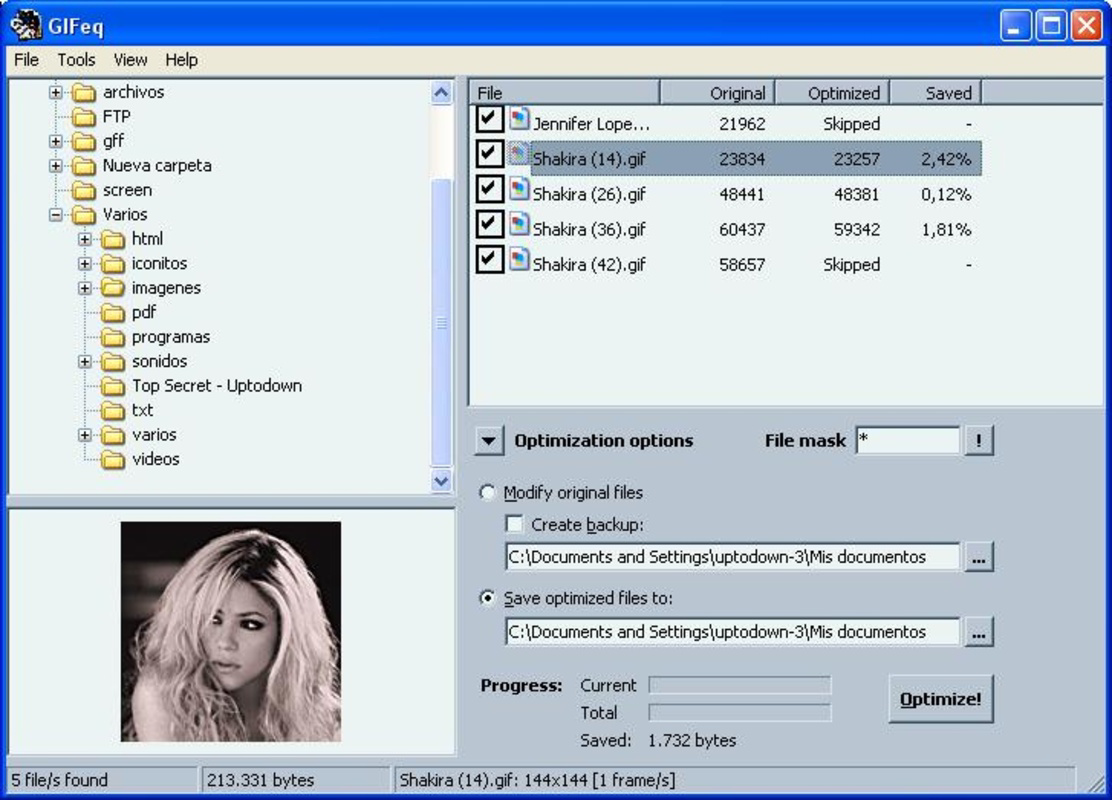The height and width of the screenshot is (800, 1112).
Task: Select the txt folder icon
Action: click(x=113, y=411)
